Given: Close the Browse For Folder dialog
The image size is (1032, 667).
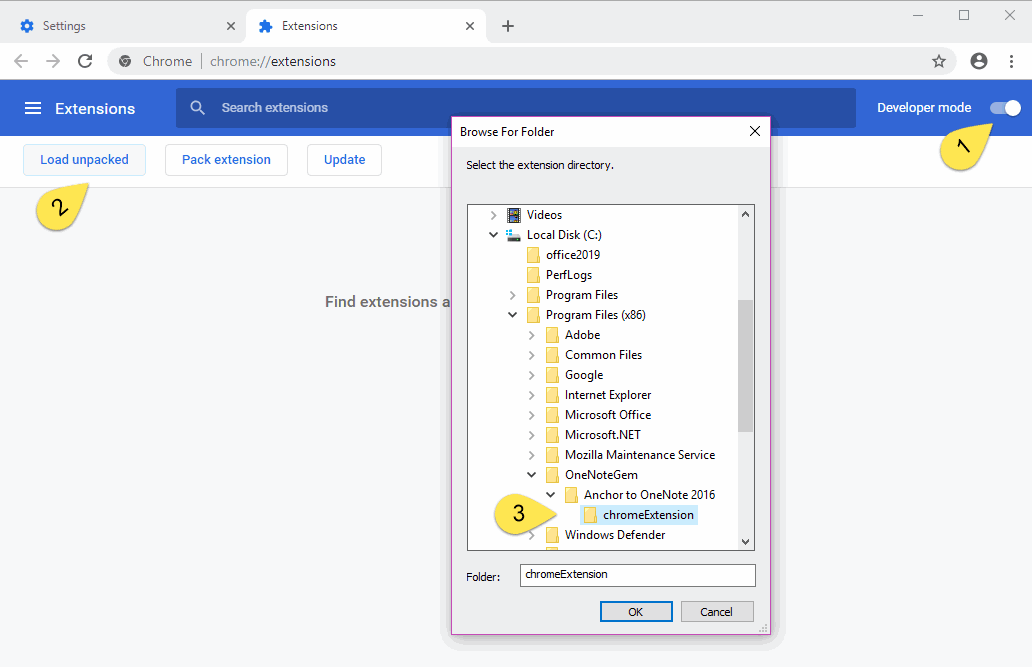Looking at the screenshot, I should (755, 131).
